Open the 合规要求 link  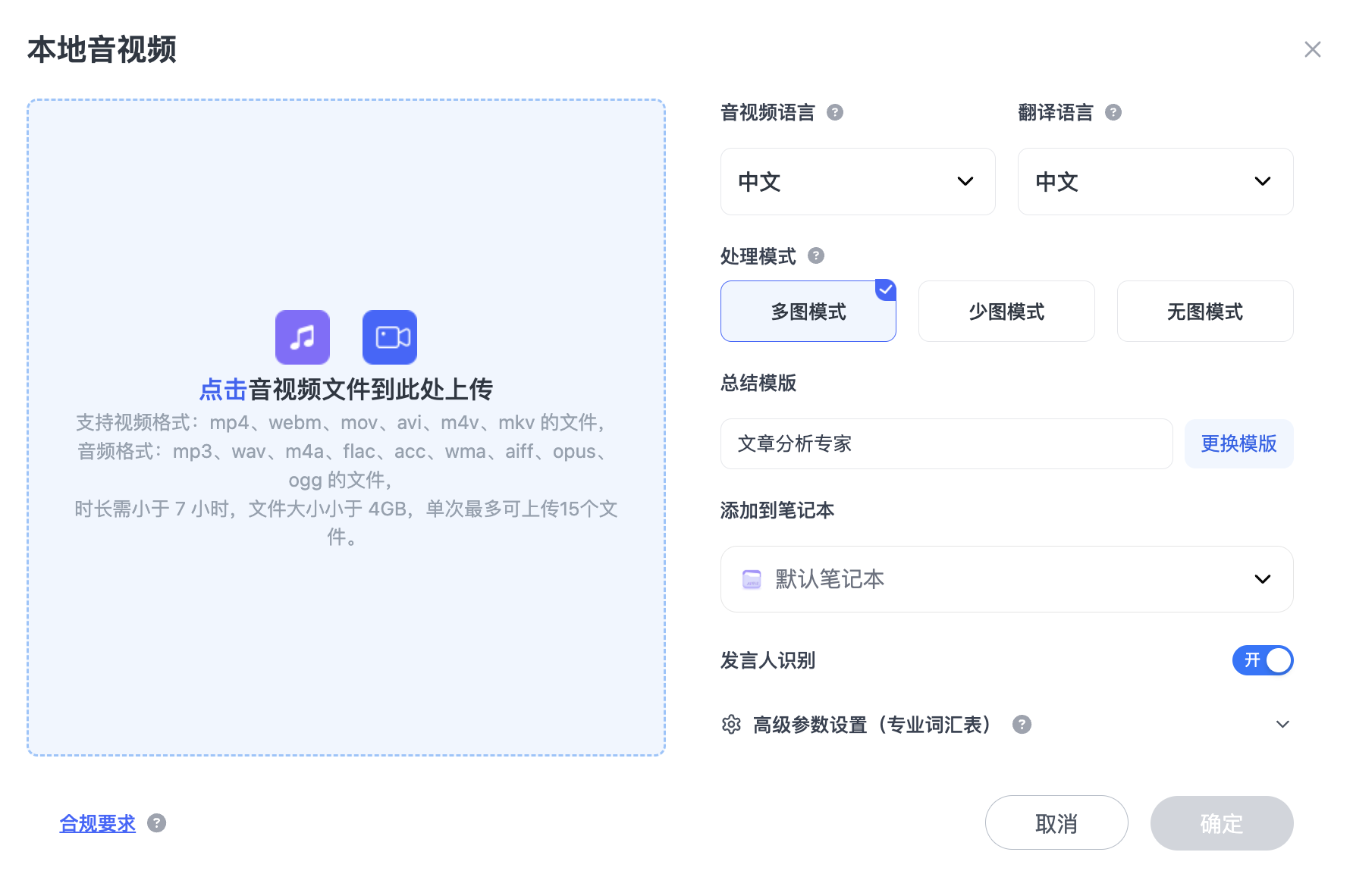click(98, 823)
